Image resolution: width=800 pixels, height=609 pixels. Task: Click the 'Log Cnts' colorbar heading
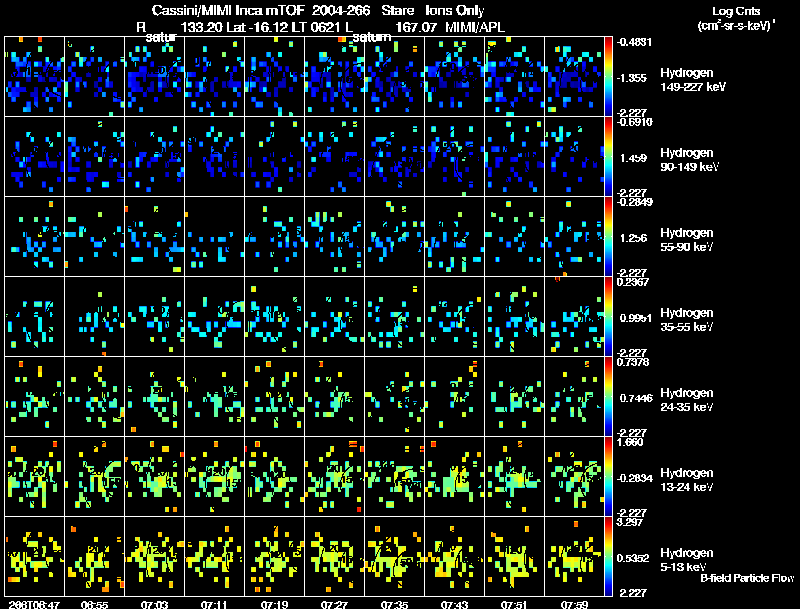pos(736,11)
